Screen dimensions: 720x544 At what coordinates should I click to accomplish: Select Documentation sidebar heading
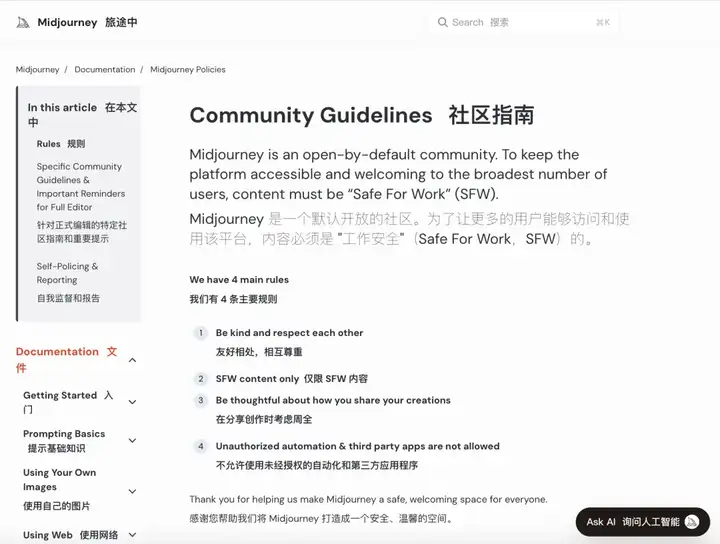click(x=67, y=359)
